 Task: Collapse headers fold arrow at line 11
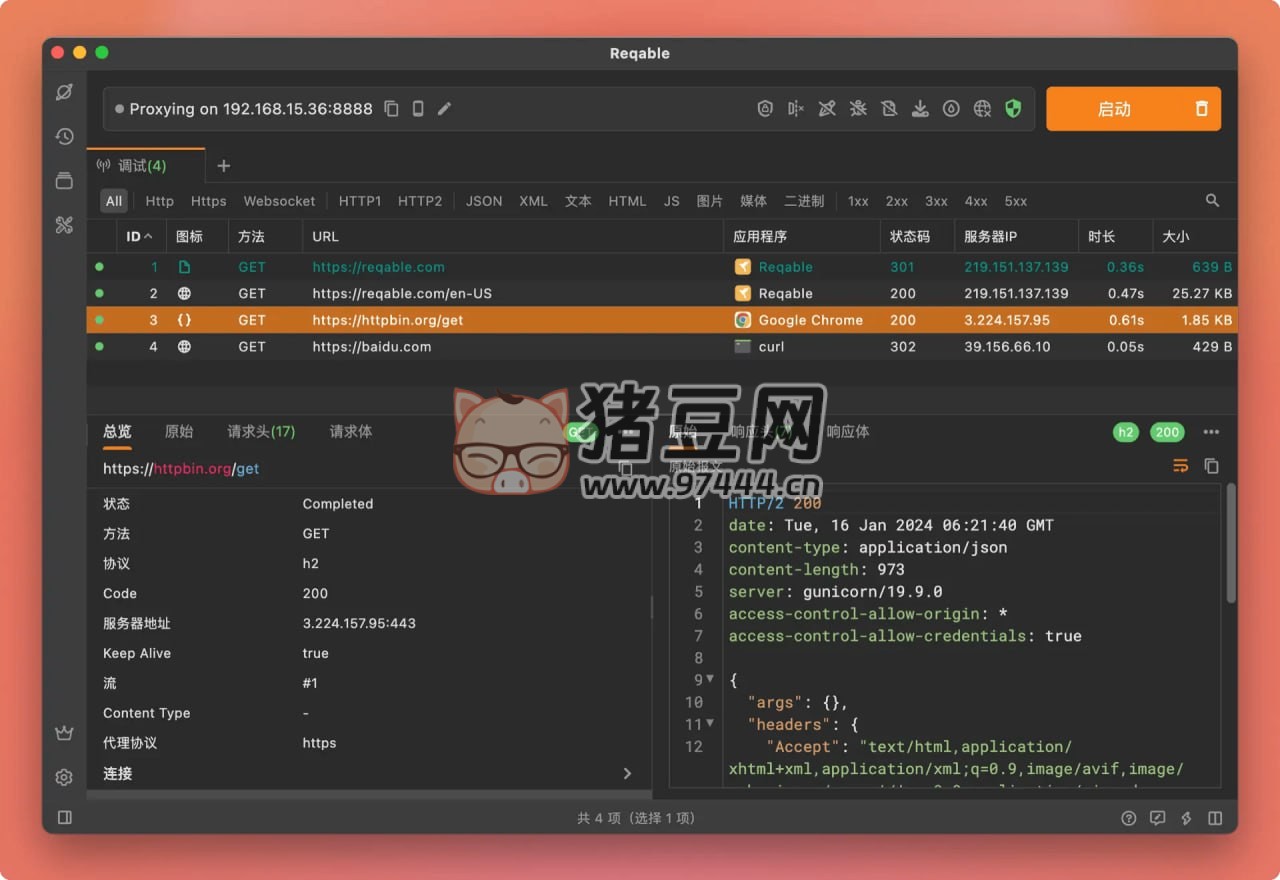711,722
